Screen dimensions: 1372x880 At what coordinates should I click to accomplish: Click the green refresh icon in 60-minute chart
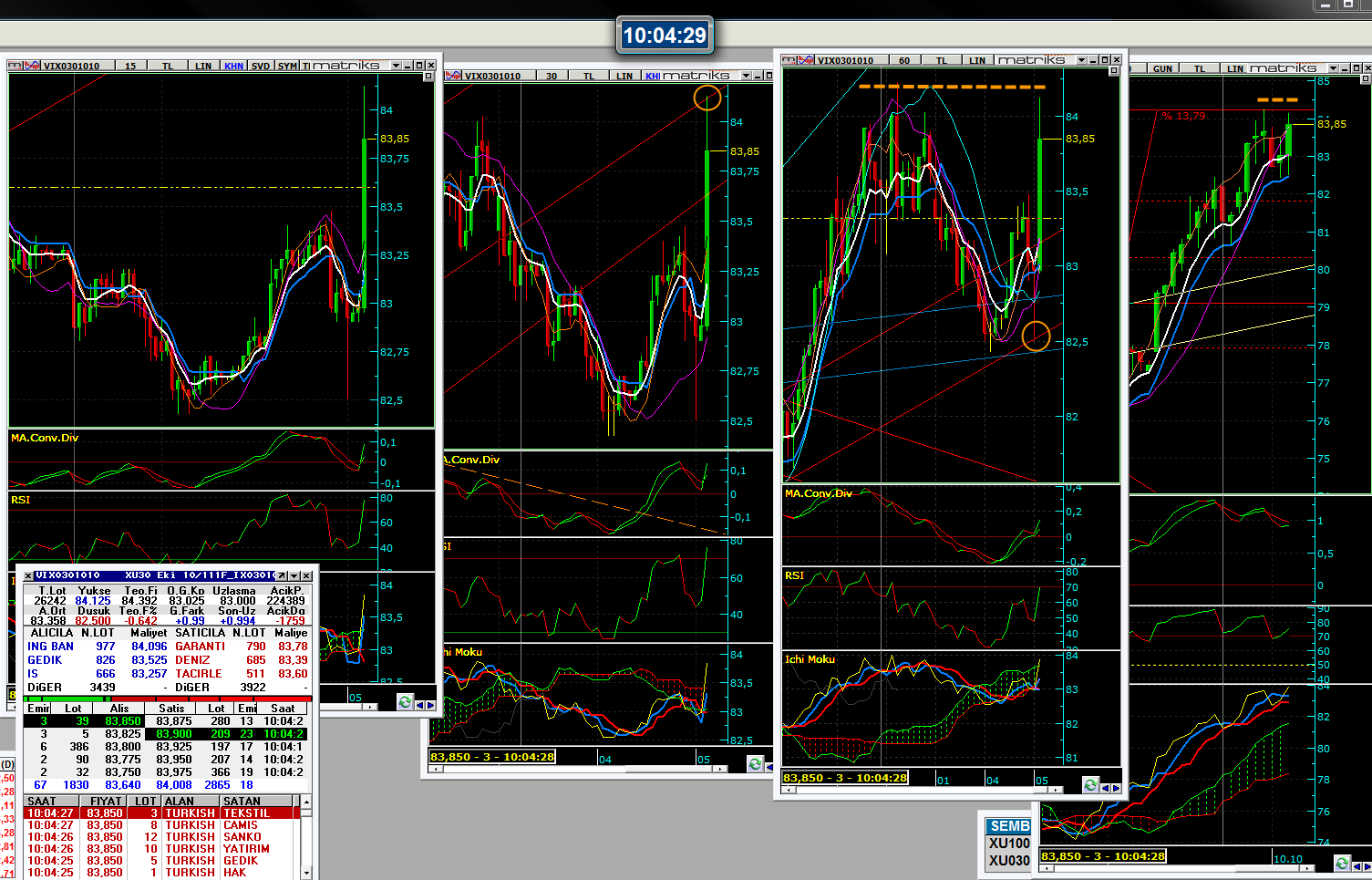1089,785
